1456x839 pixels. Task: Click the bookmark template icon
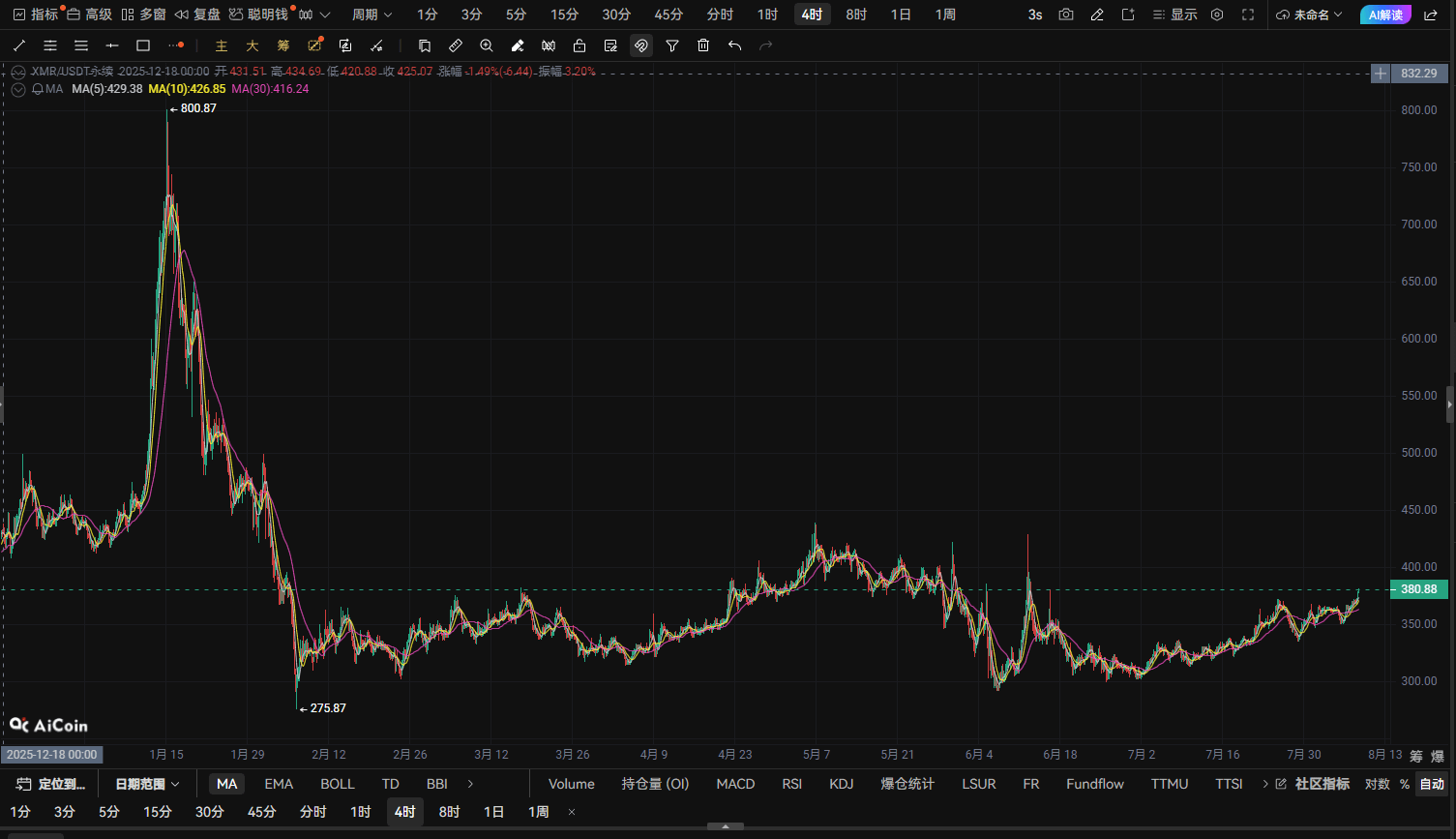(x=425, y=45)
